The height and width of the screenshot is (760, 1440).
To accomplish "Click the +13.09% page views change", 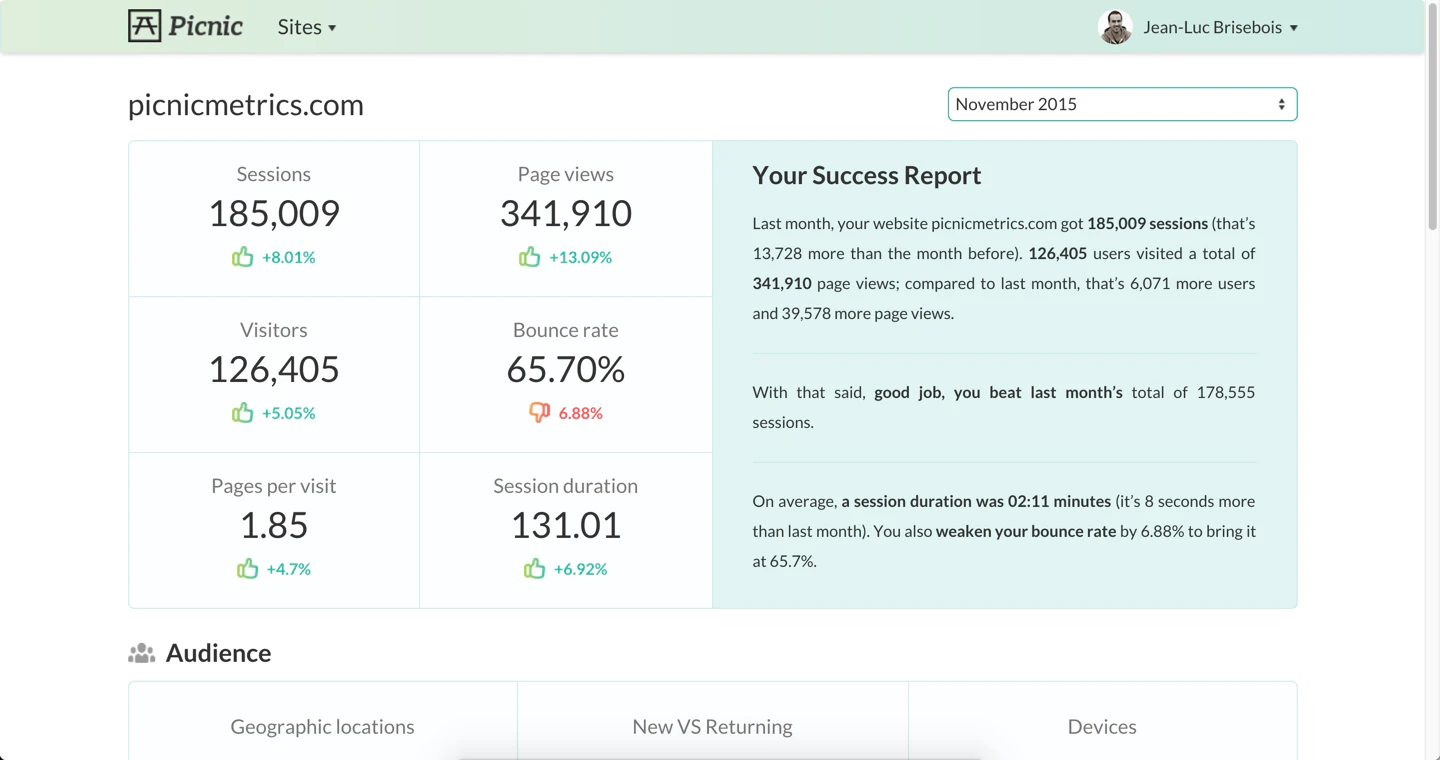I will (581, 257).
